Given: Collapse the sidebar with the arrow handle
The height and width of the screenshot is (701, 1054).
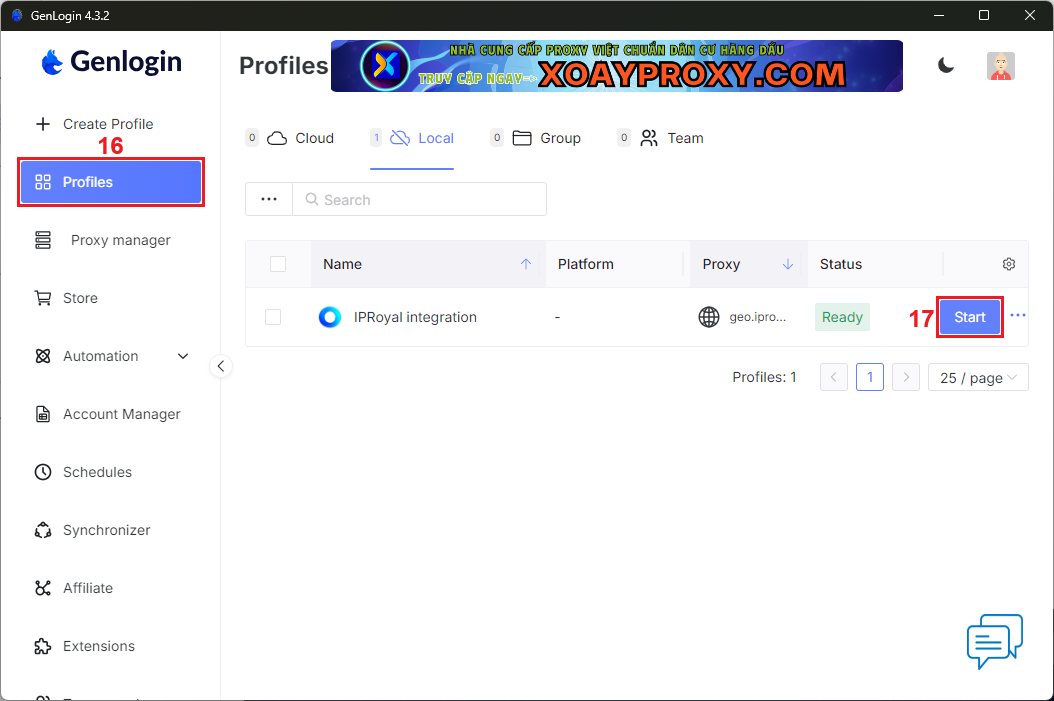Looking at the screenshot, I should click(x=221, y=366).
